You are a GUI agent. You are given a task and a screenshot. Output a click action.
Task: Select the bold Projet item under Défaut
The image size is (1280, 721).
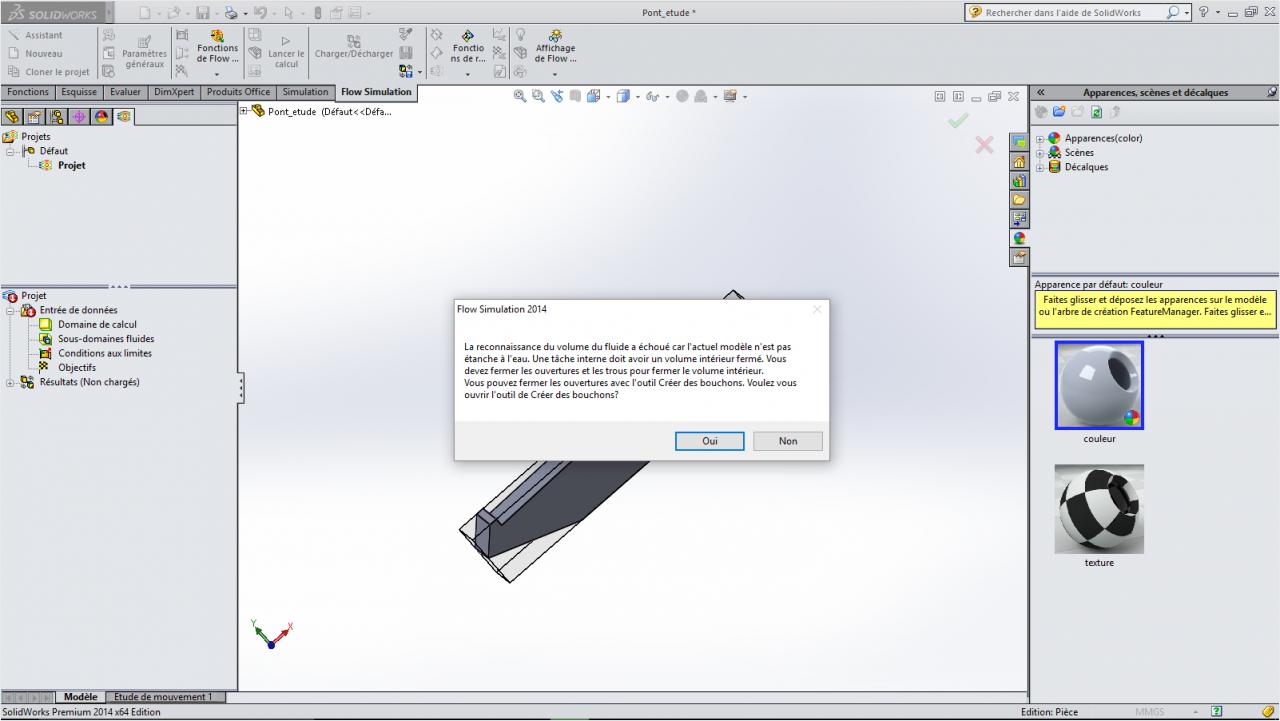(71, 166)
